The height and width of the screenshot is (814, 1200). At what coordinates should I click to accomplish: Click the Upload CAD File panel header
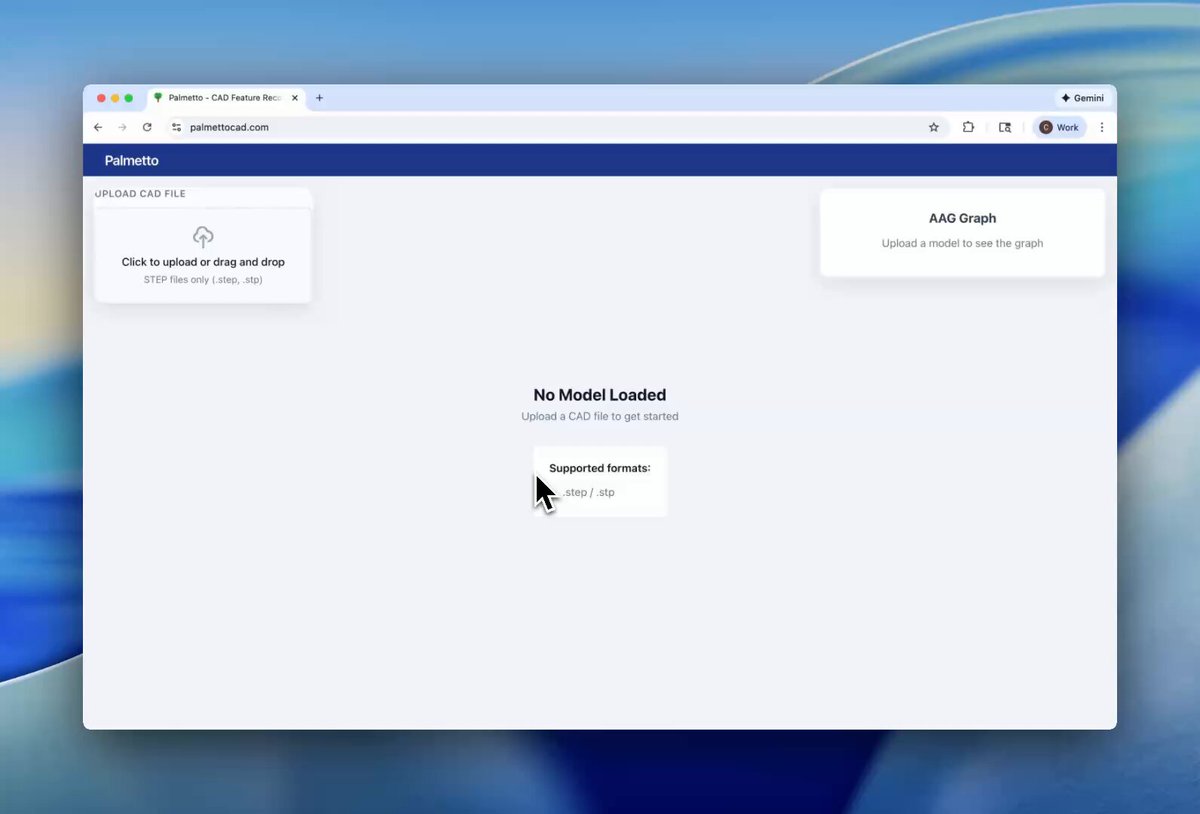140,194
